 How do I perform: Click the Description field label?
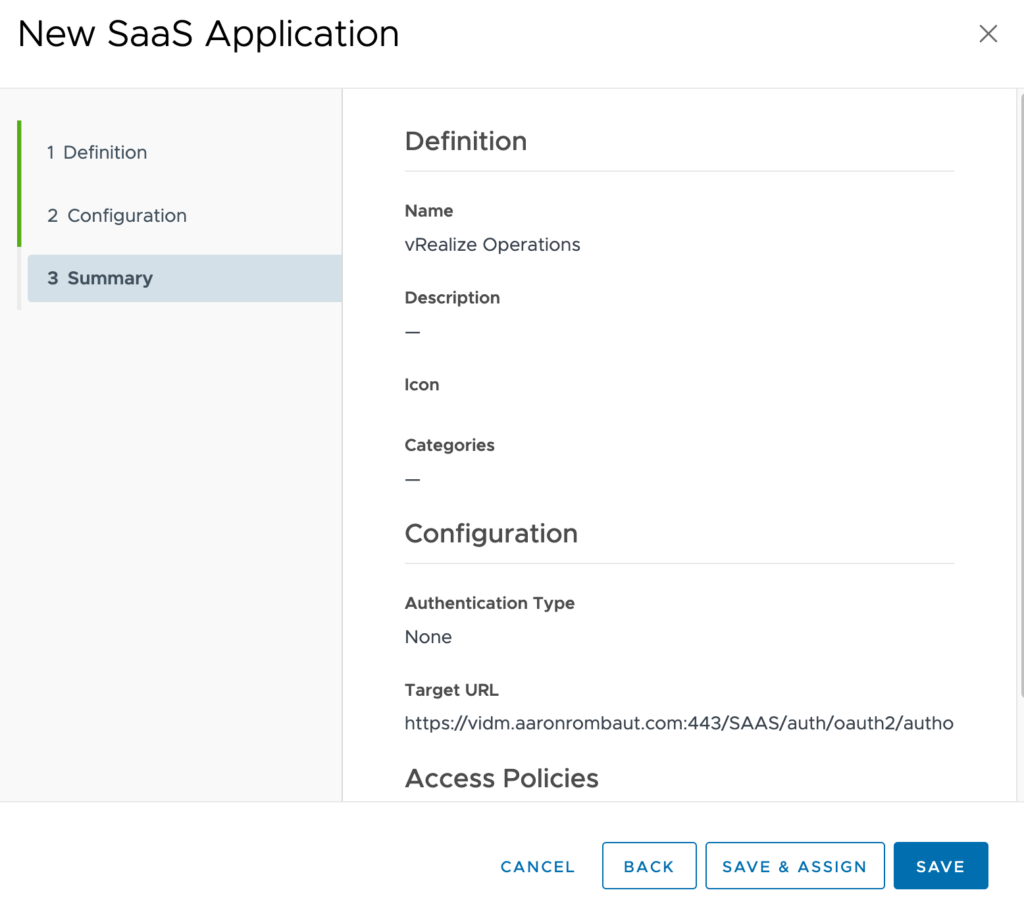(452, 298)
